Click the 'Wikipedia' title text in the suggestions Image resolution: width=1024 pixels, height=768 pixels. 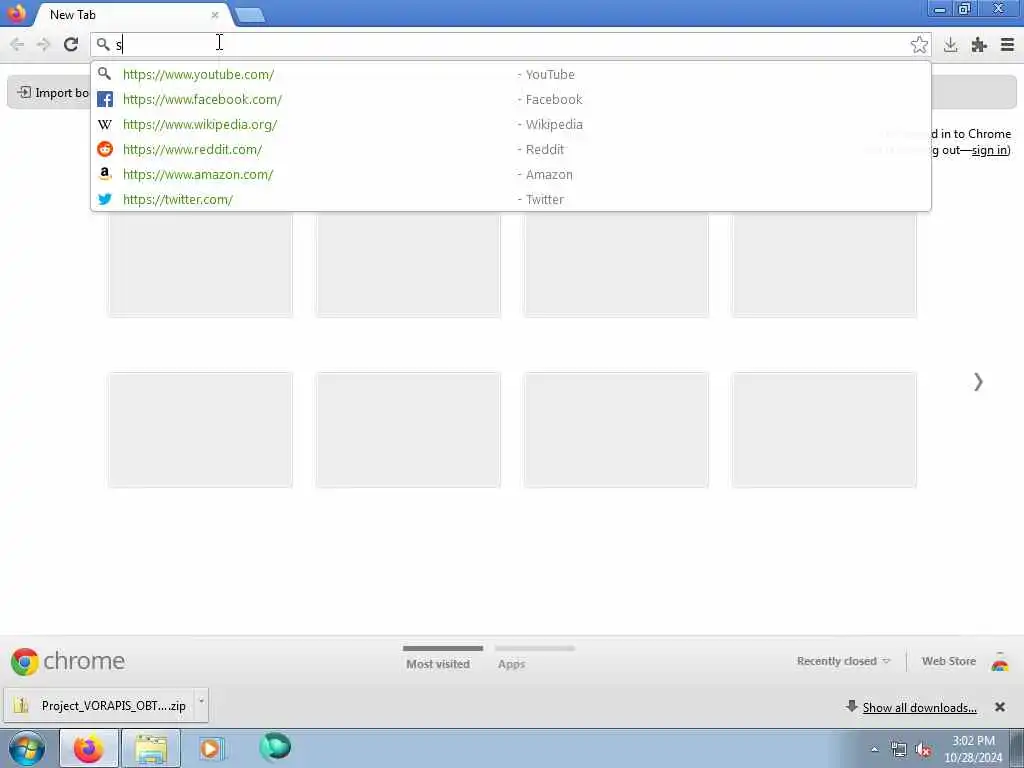click(x=554, y=124)
